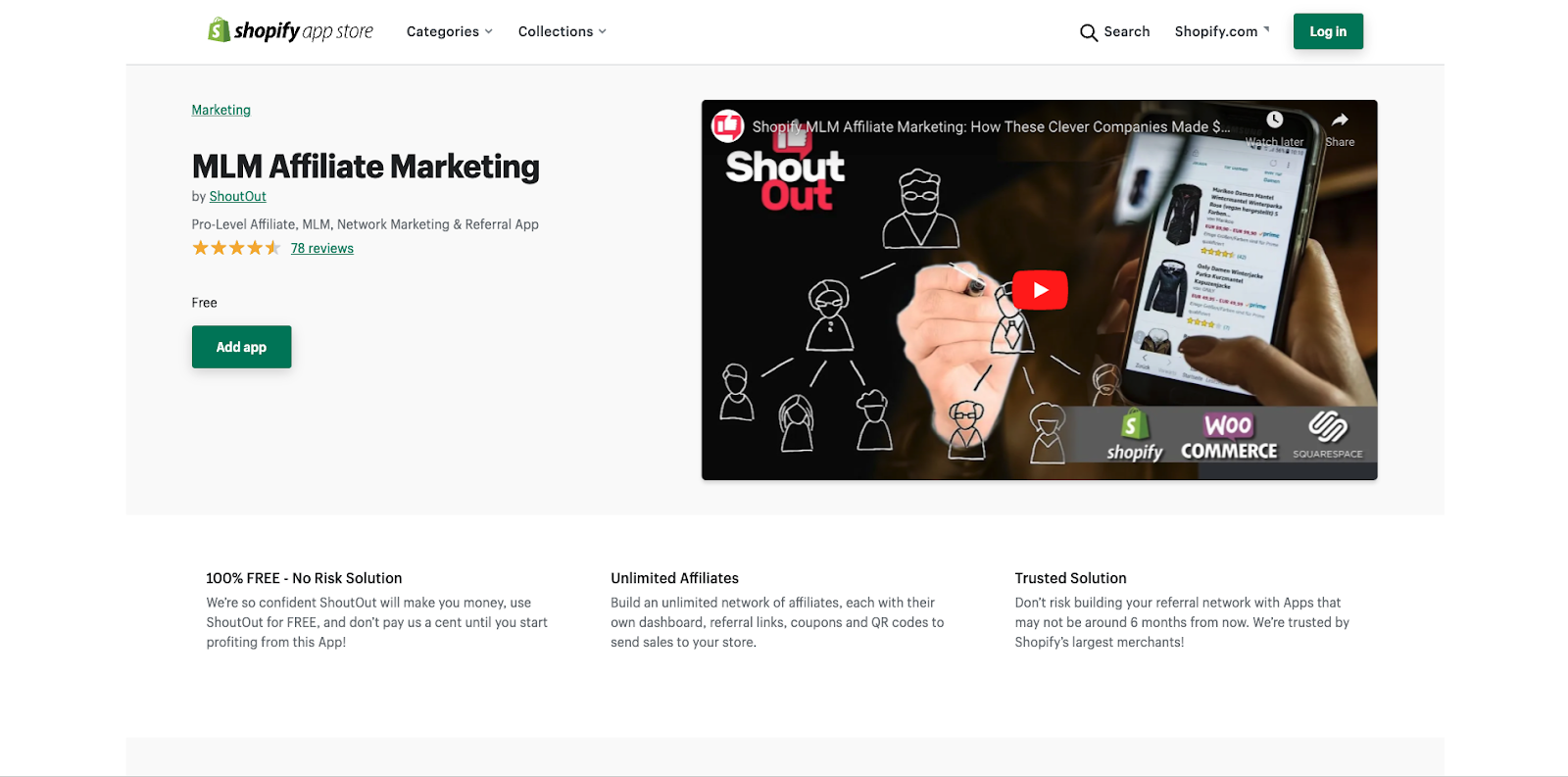Image resolution: width=1568 pixels, height=777 pixels.
Task: Click the 'Trusted Solution' heading
Action: 1070,578
